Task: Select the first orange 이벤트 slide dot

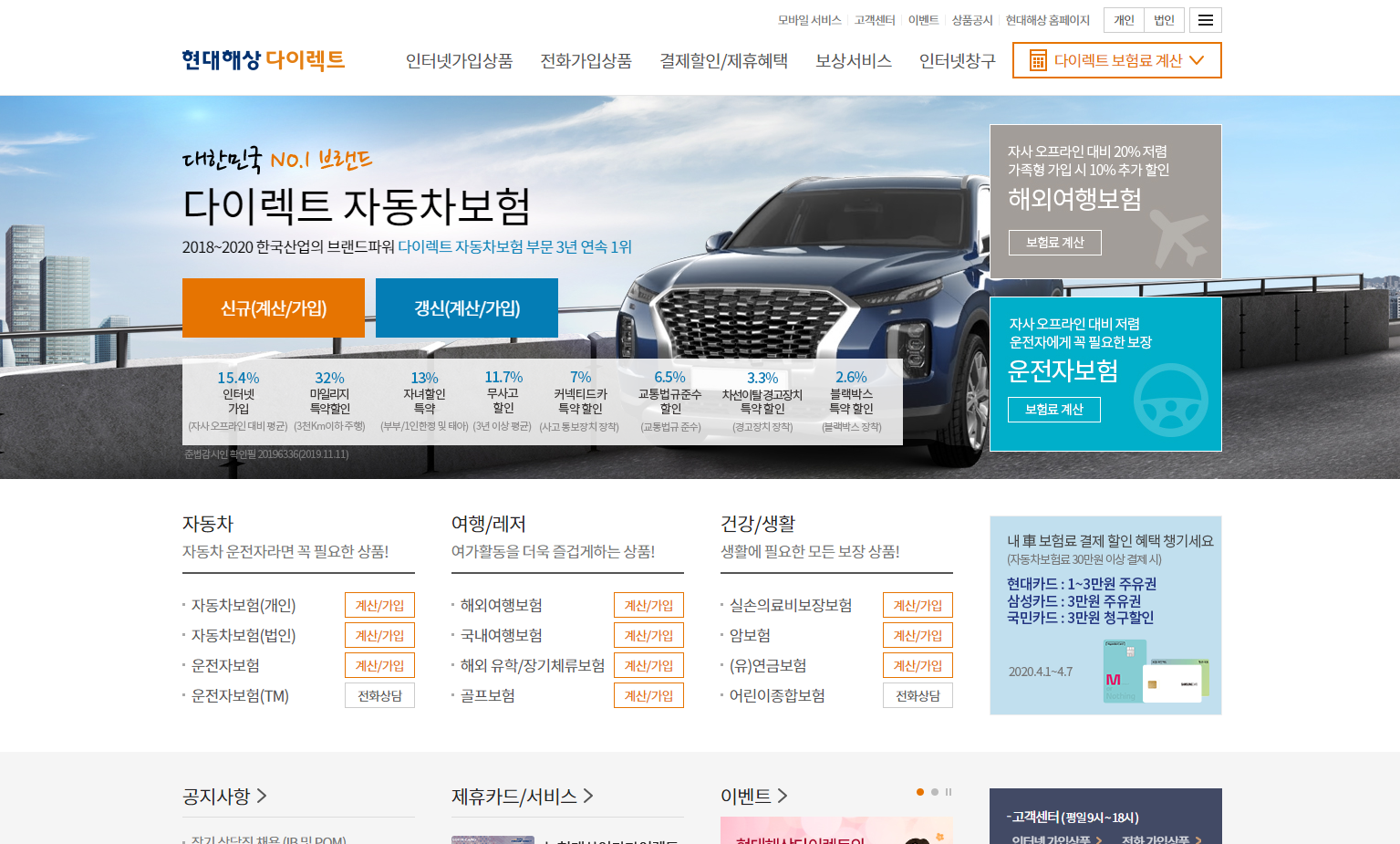Action: pos(920,792)
